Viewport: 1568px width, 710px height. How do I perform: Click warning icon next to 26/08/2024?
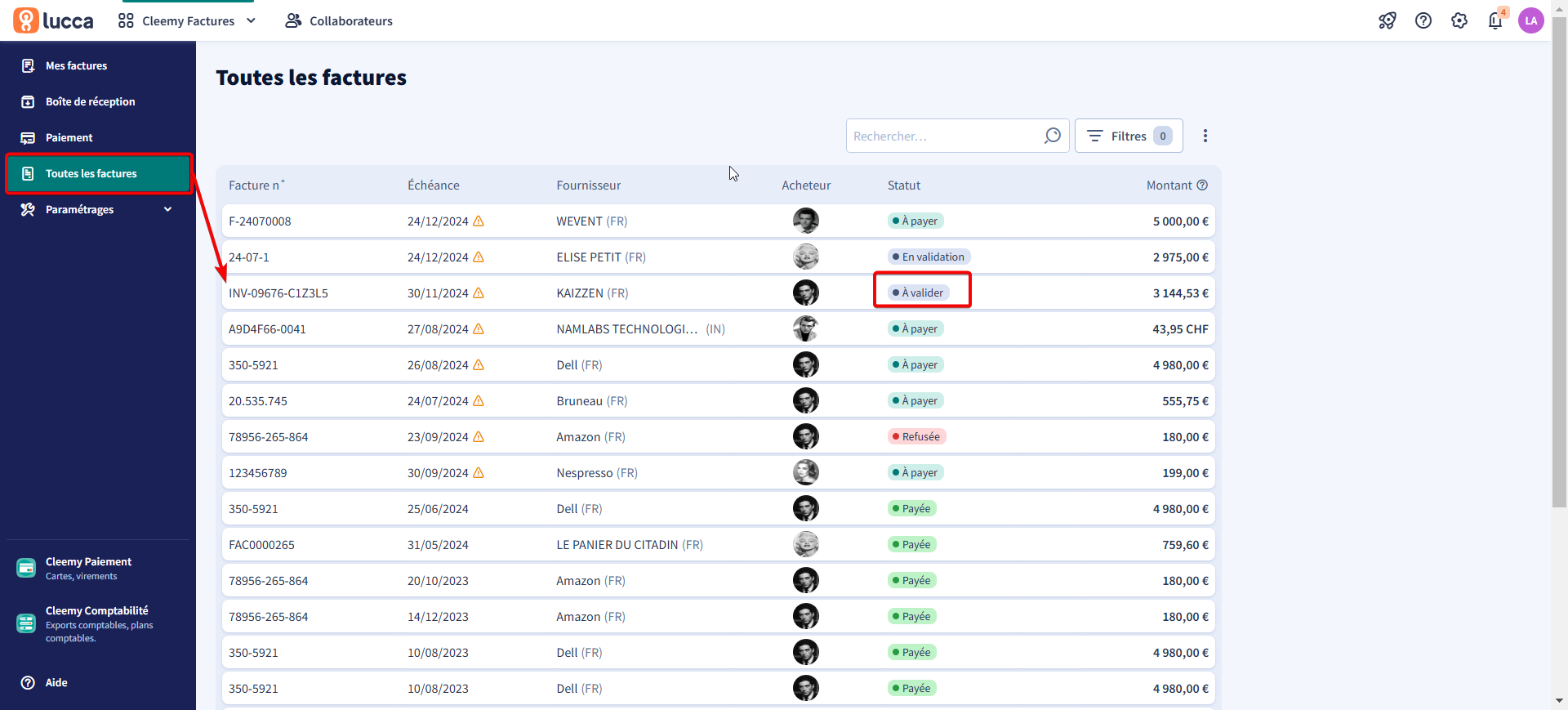pos(479,365)
